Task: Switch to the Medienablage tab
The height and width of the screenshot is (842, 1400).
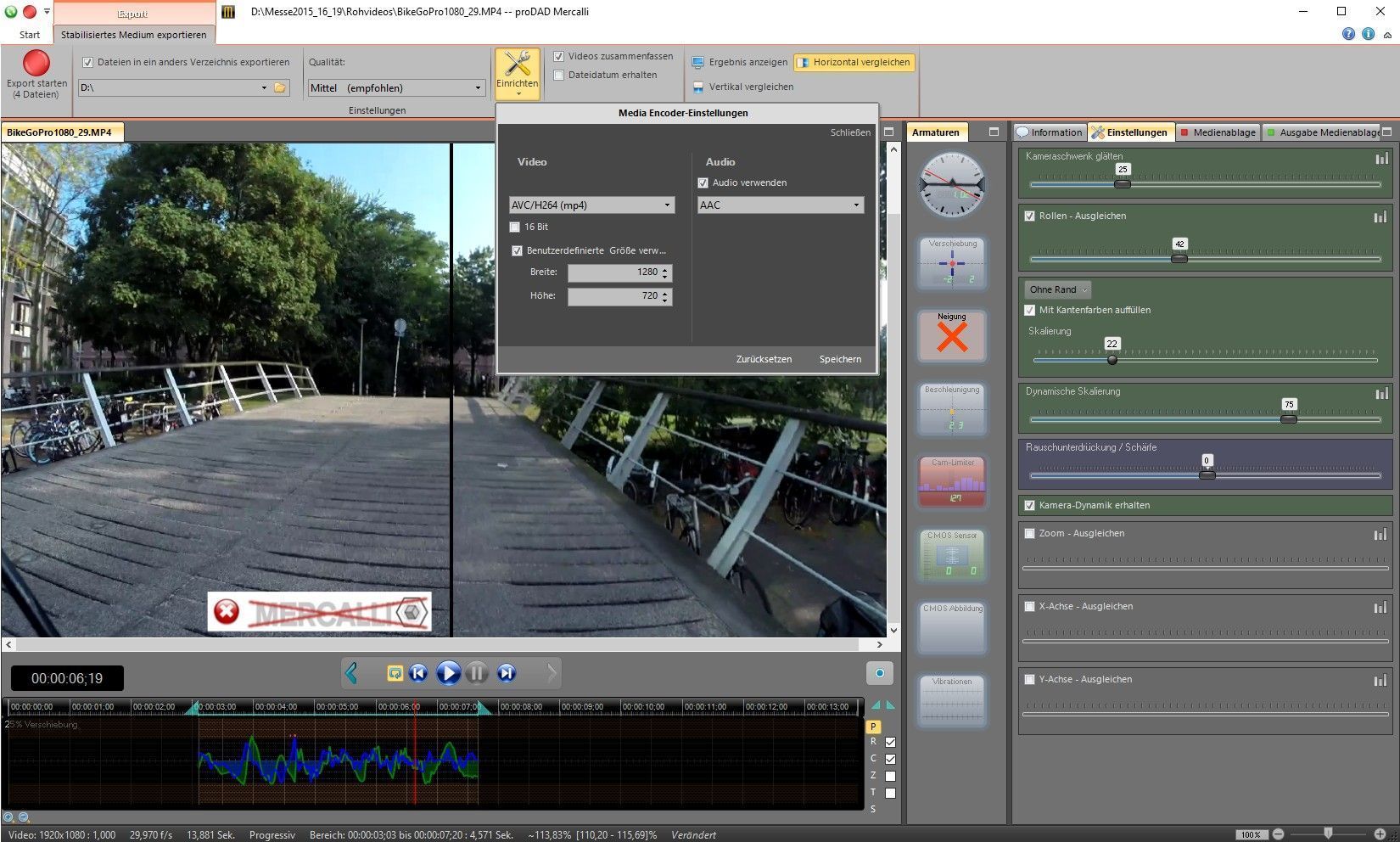Action: [1218, 132]
